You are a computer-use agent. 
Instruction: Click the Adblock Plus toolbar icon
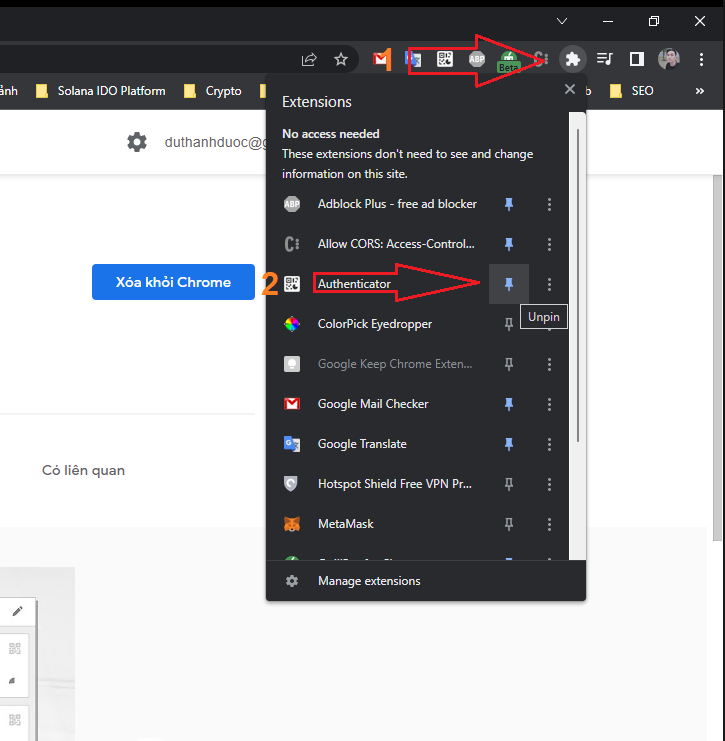coord(476,59)
